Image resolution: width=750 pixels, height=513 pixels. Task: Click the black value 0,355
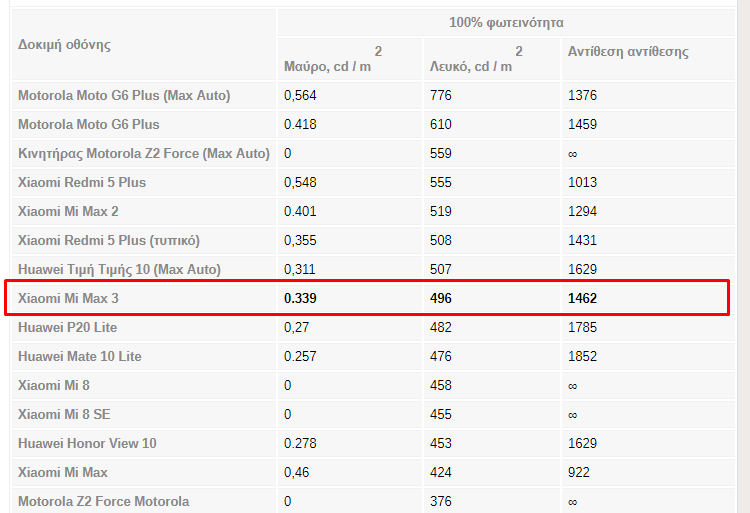click(300, 240)
